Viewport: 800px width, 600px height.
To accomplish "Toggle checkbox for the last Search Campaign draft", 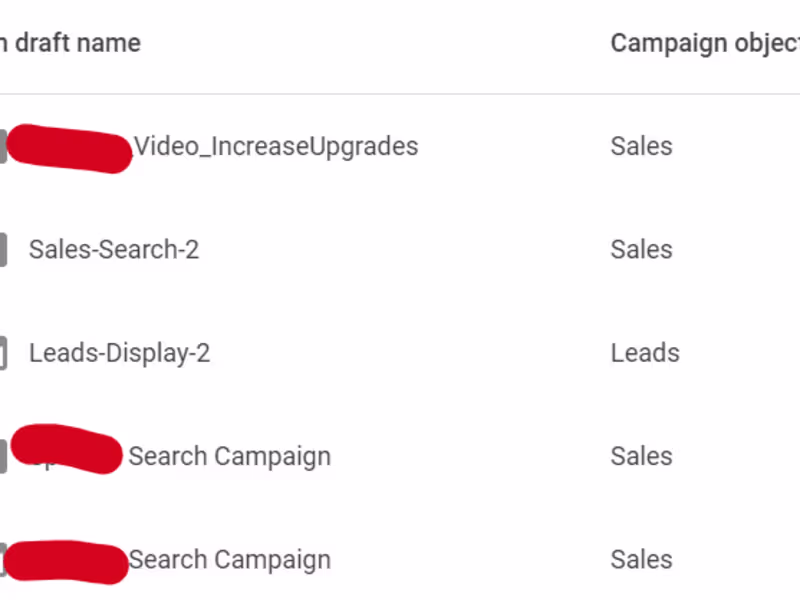I will (x=3, y=560).
